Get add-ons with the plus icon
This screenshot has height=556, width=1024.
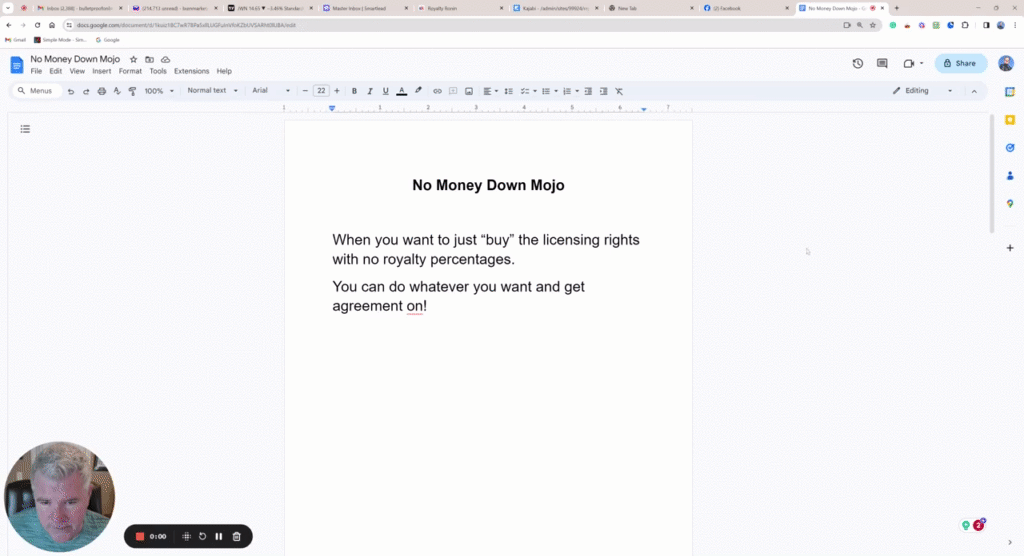(x=1010, y=248)
